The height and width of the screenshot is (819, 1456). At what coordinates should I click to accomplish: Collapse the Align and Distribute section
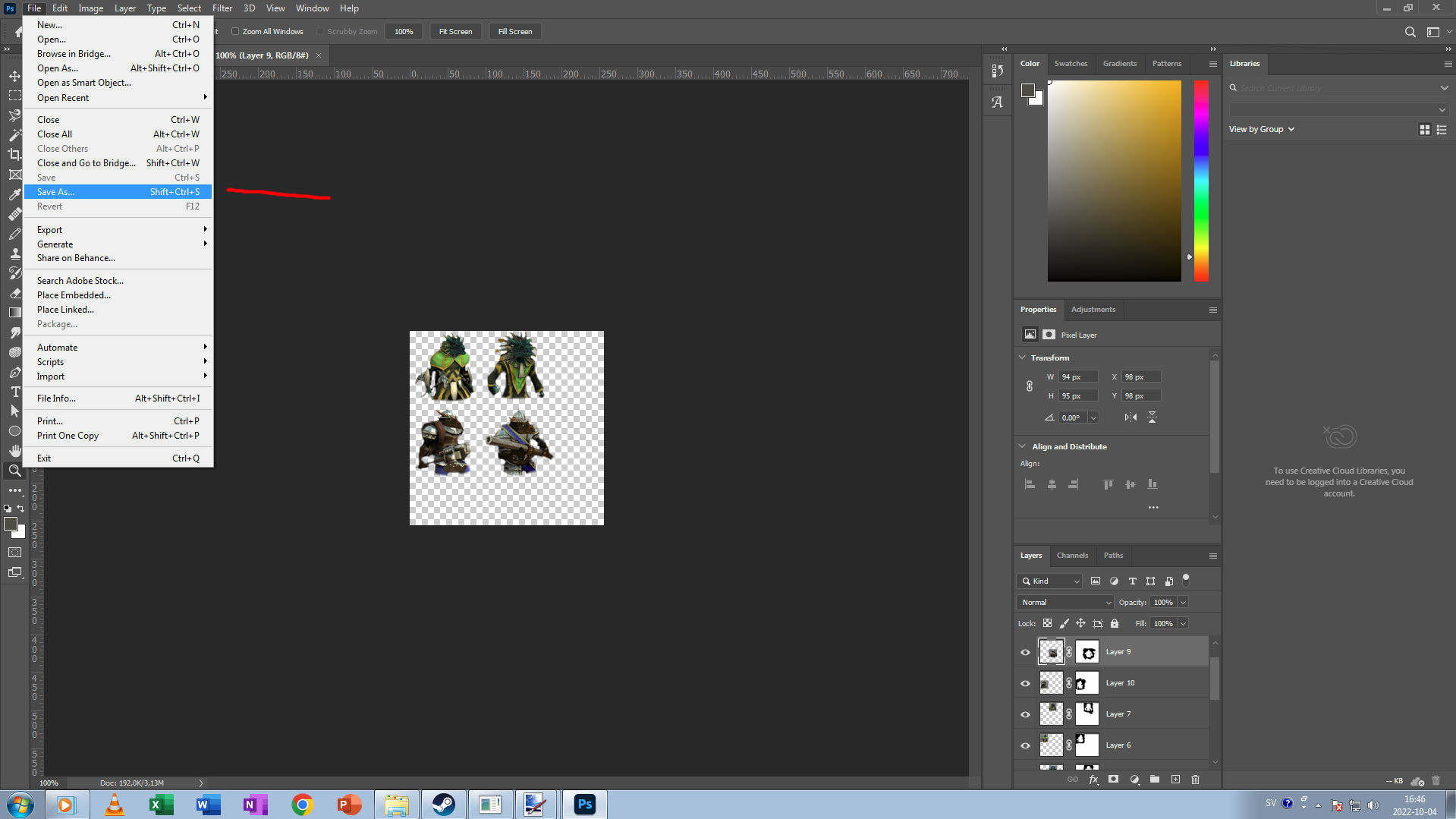(x=1022, y=446)
